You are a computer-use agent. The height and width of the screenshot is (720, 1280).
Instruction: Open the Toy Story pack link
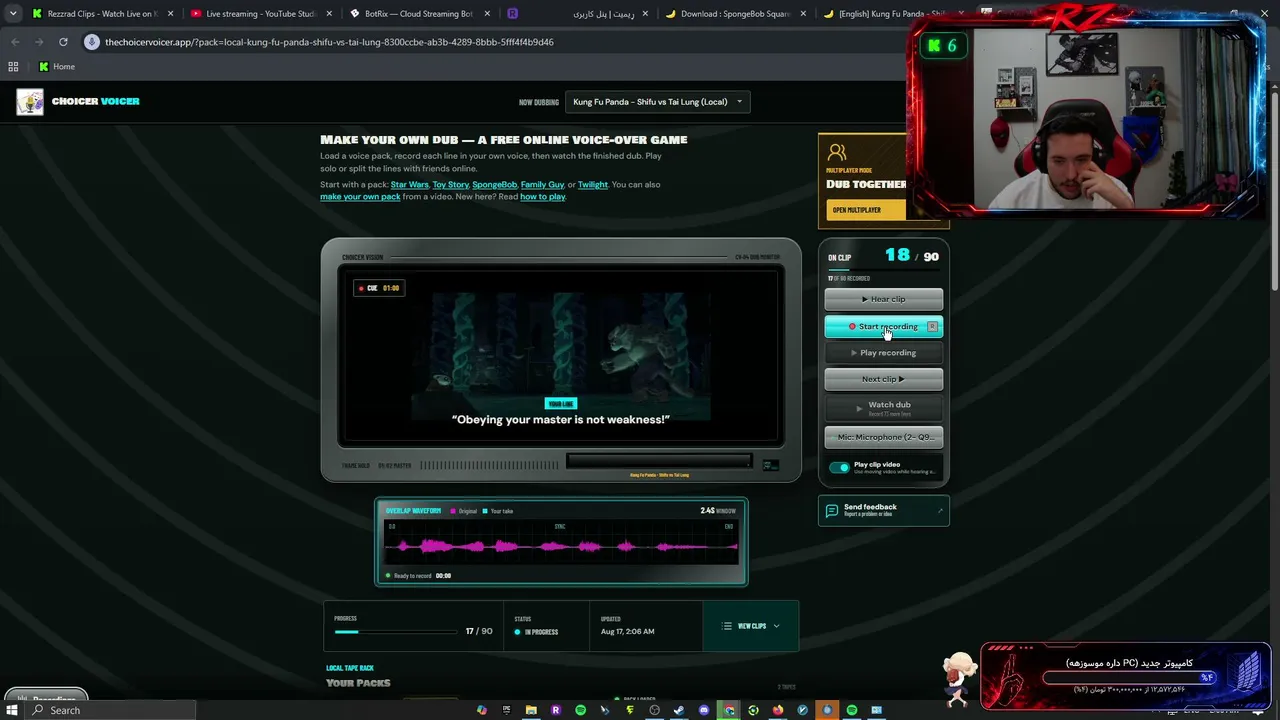[x=451, y=185]
